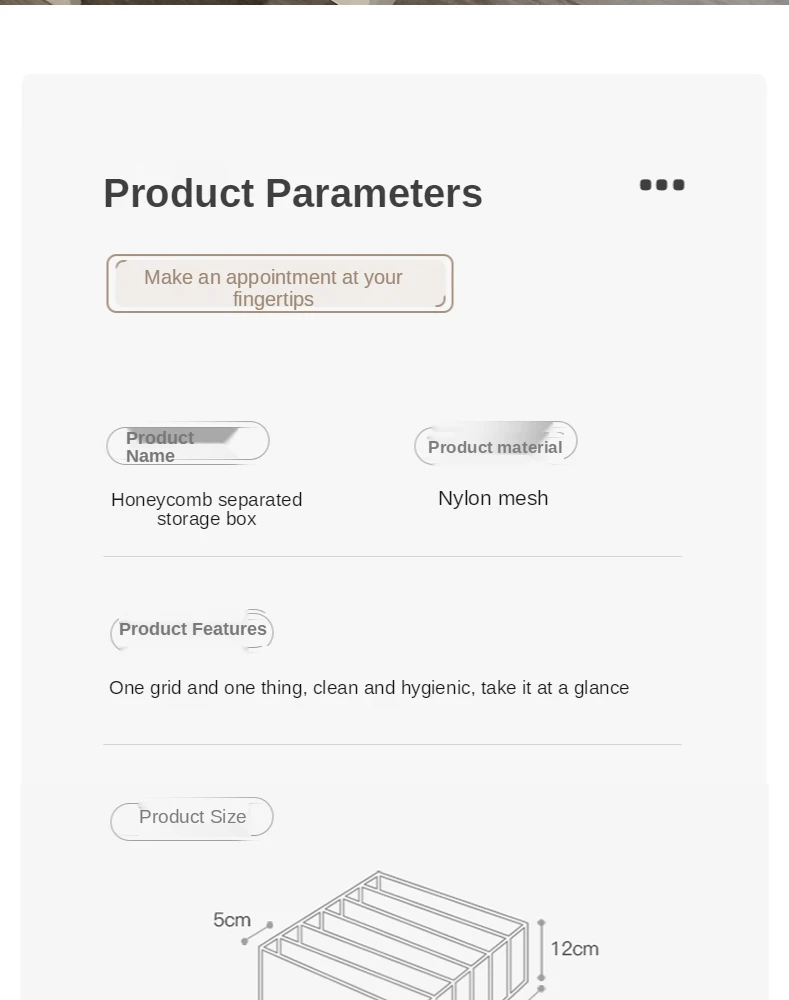The height and width of the screenshot is (1000, 789).
Task: Click the 'Nylon mesh' material value
Action: (x=493, y=498)
